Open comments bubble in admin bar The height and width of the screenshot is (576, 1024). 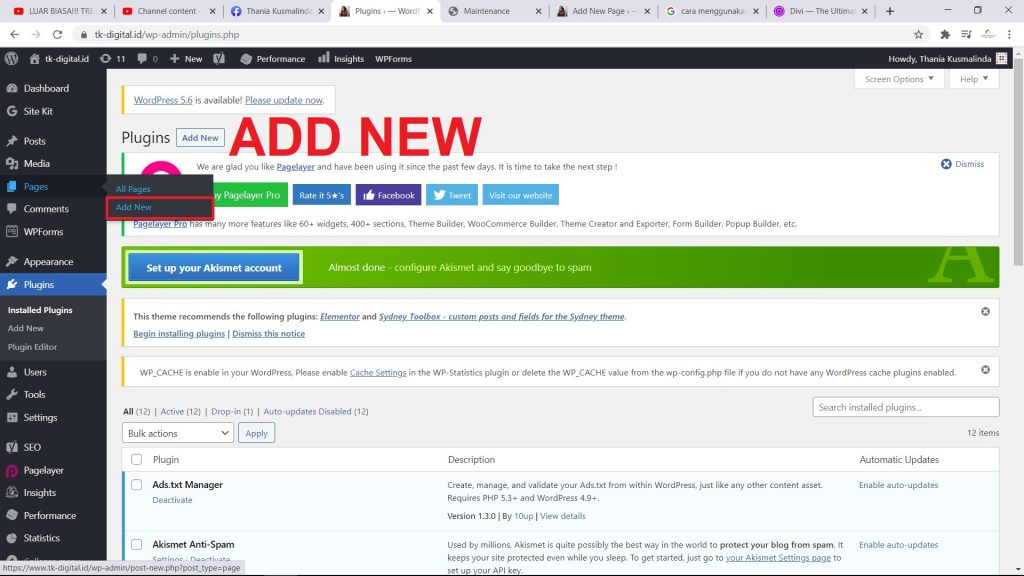tap(147, 59)
